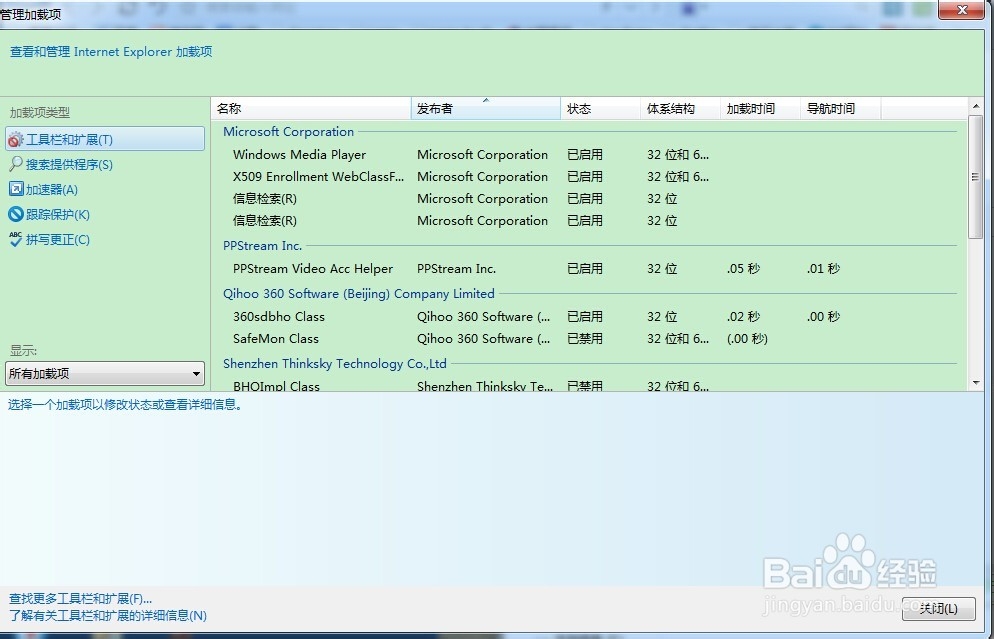The image size is (994, 639).
Task: Select the 工具栏和扩展 gear icon
Action: [x=14, y=139]
